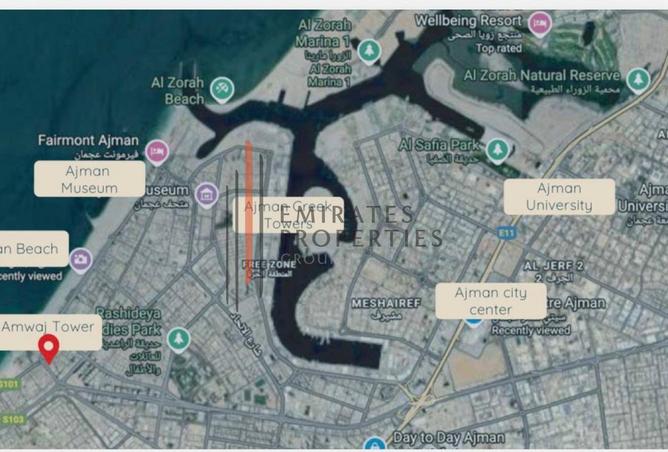
Task: Click the Al Safia Park tree marker
Action: coord(497,151)
